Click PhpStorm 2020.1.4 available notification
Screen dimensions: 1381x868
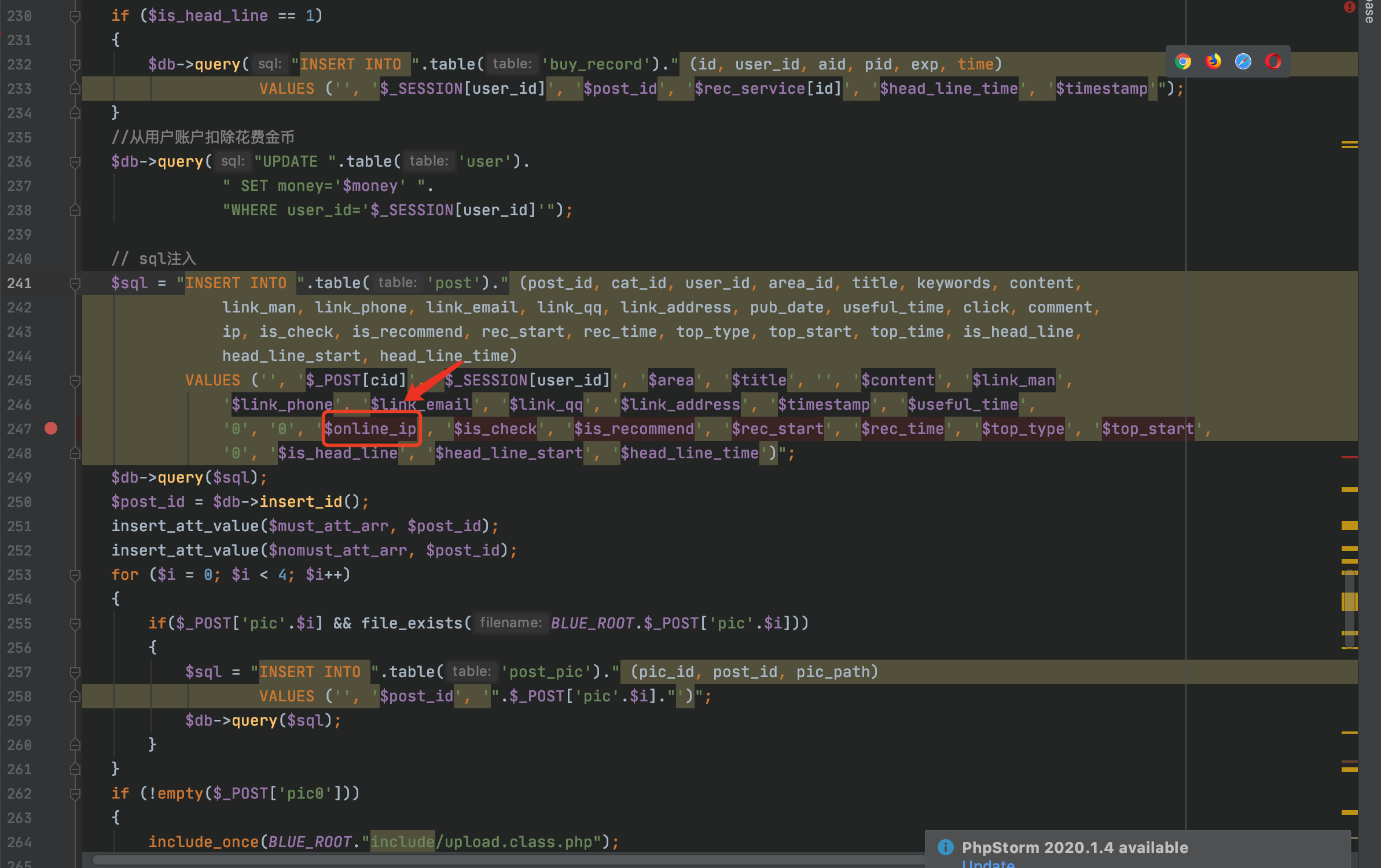coord(1075,847)
